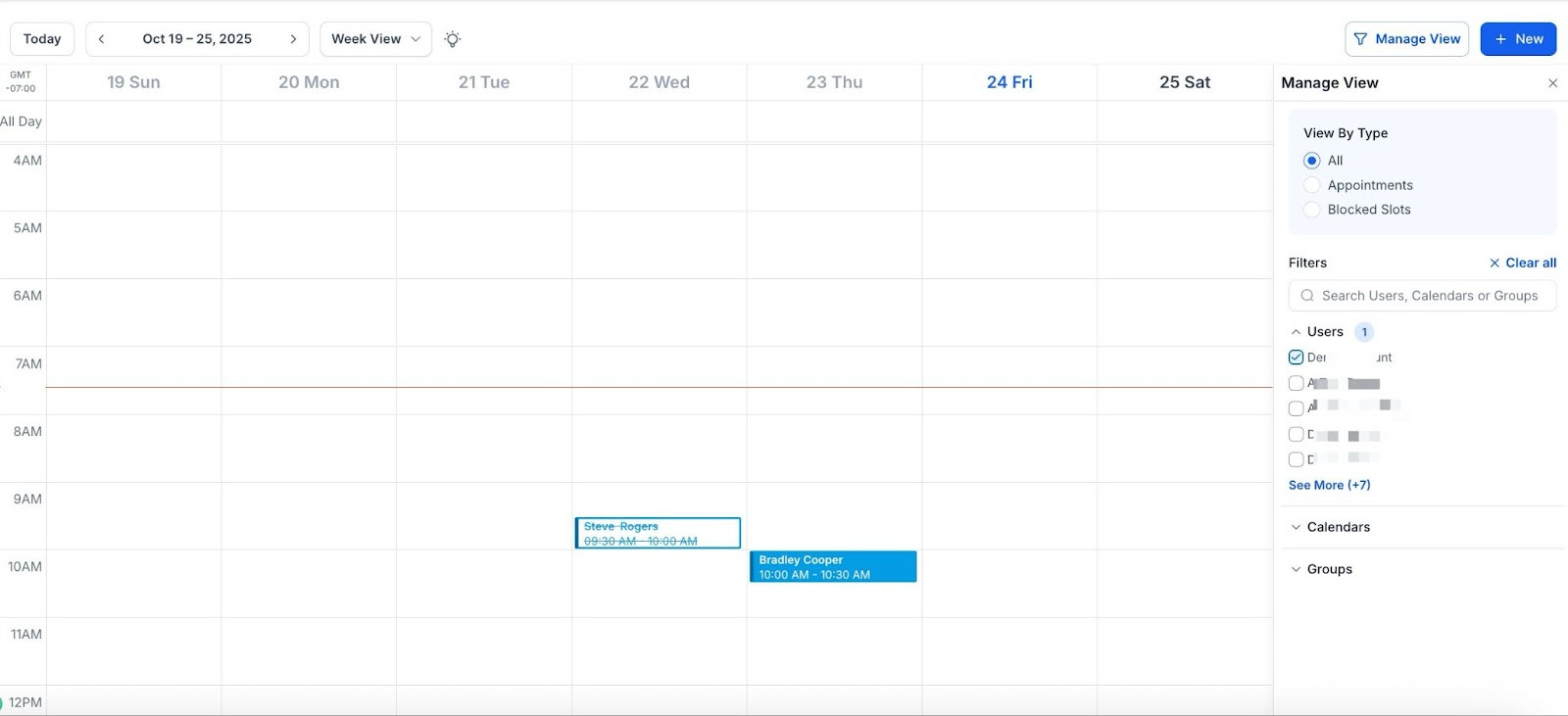Expand the Calendars filter section

click(1296, 527)
